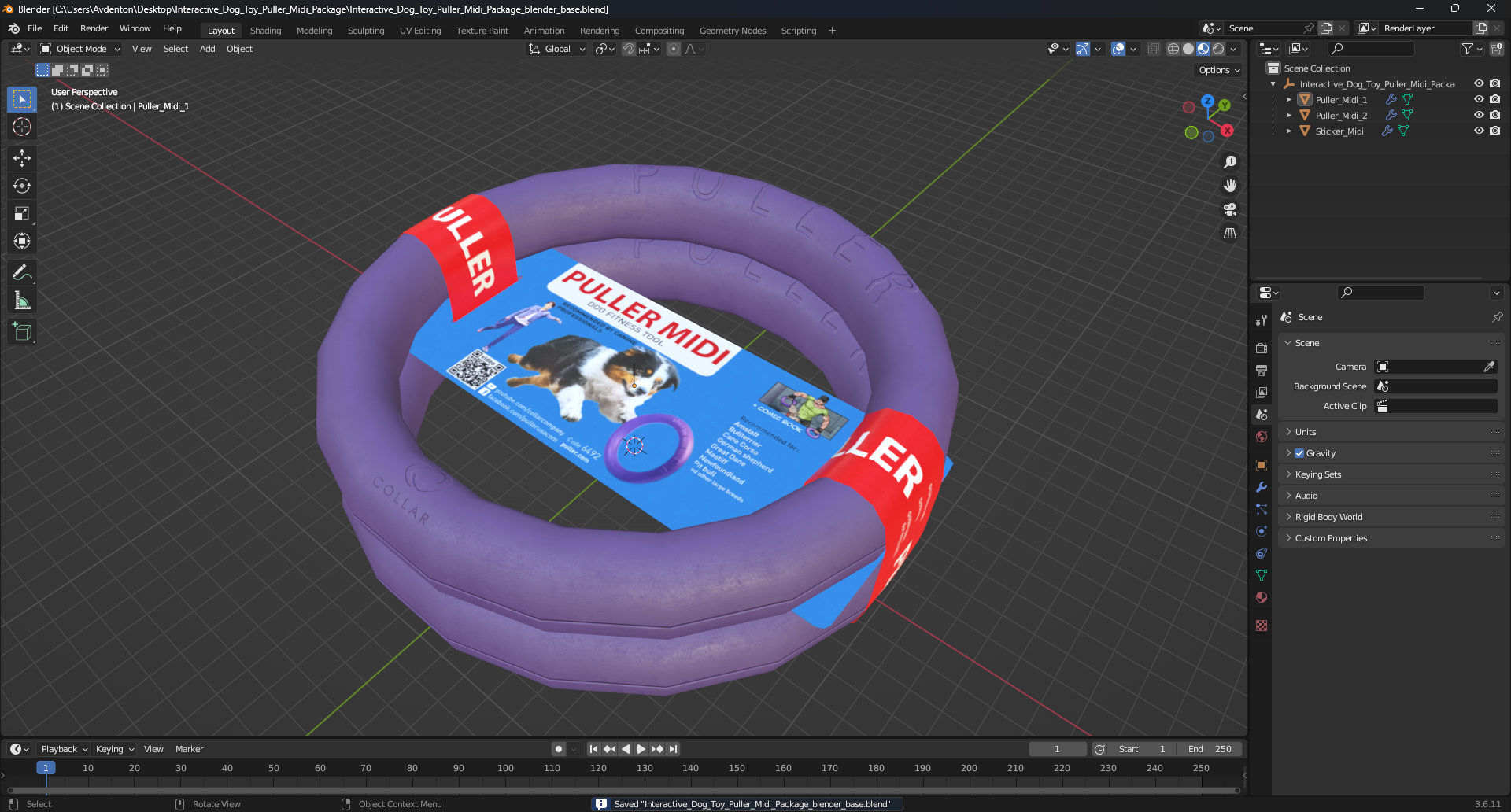
Task: Switch perspective/orthographic grid icon
Action: tap(1230, 233)
